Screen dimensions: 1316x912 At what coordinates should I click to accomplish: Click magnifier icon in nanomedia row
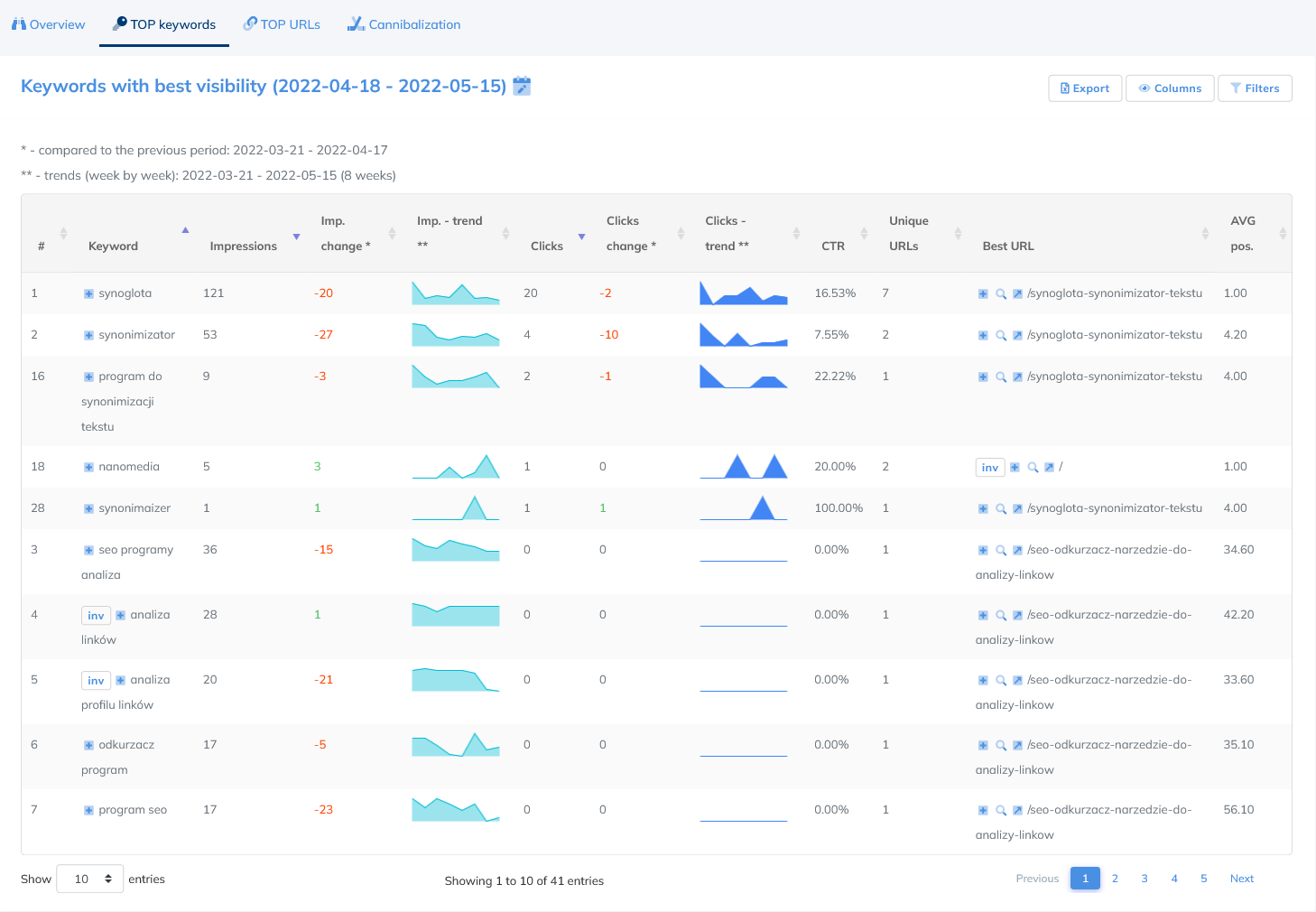tap(1033, 467)
